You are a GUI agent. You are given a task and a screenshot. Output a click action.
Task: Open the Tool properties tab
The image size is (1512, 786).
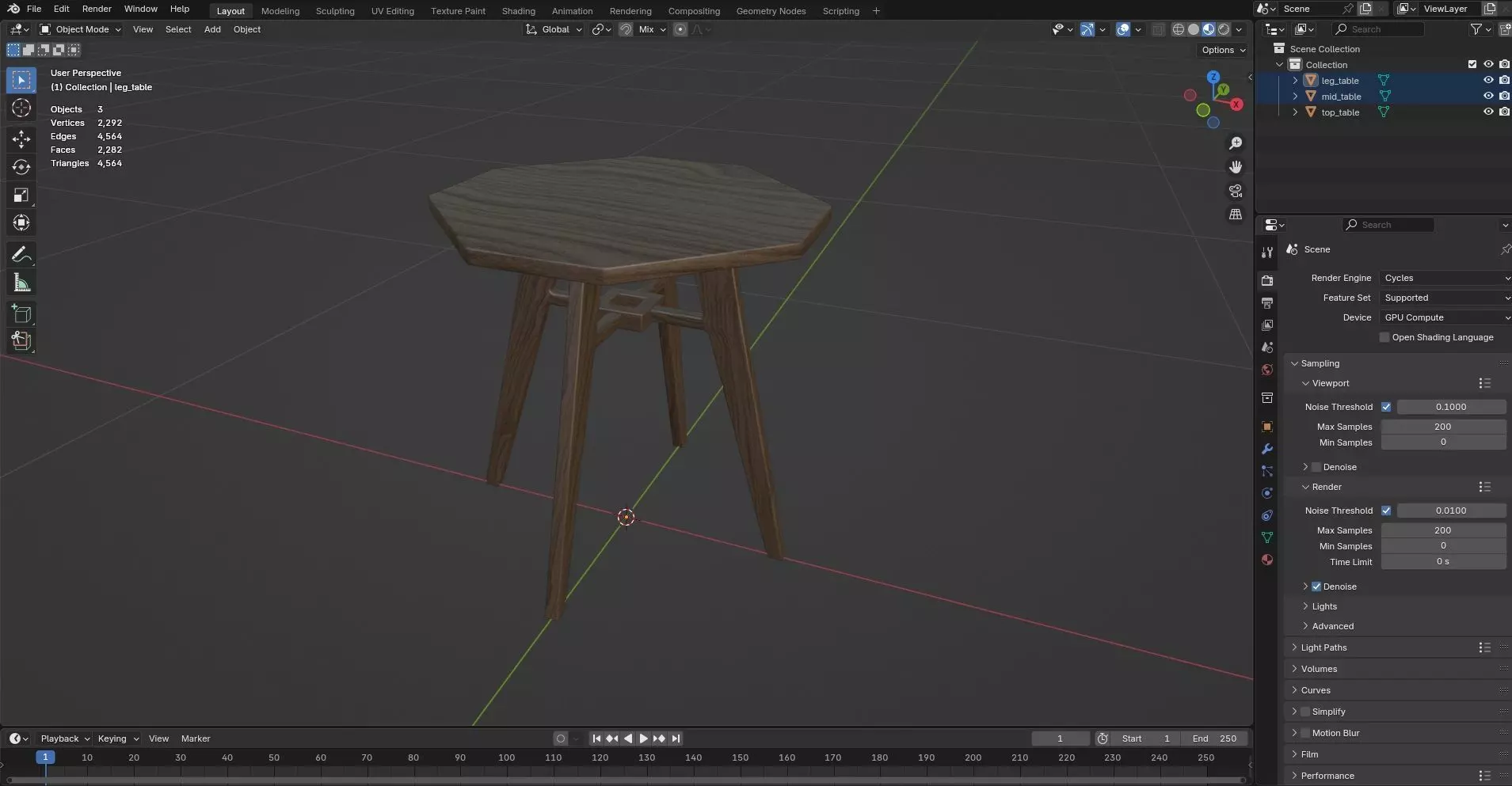coord(1267,253)
